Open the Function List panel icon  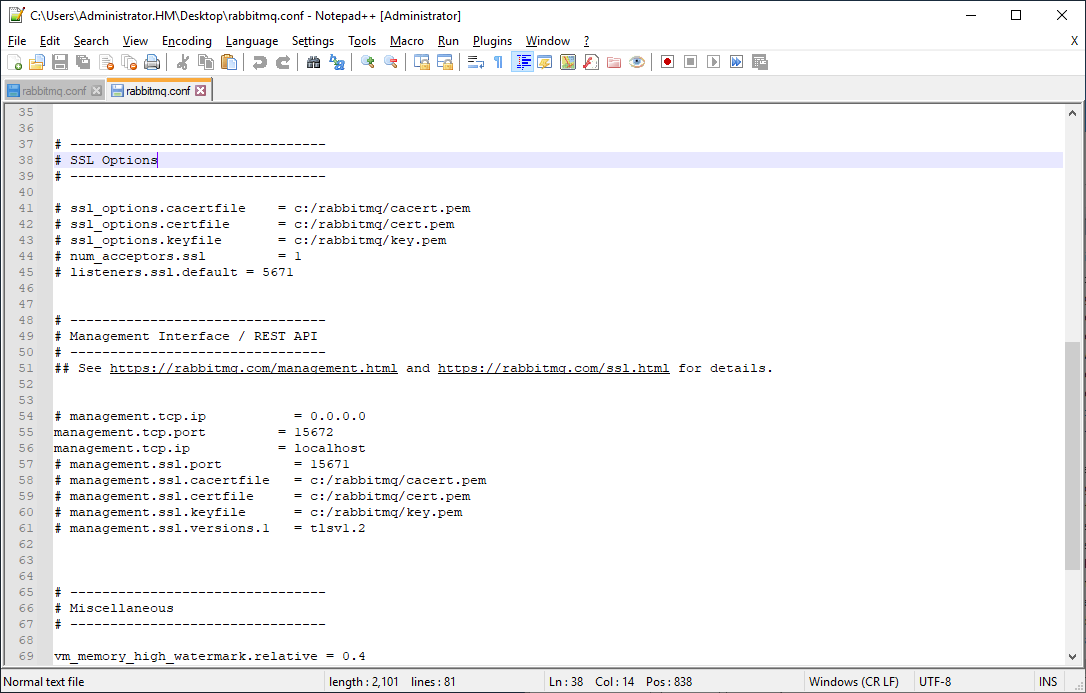(591, 62)
